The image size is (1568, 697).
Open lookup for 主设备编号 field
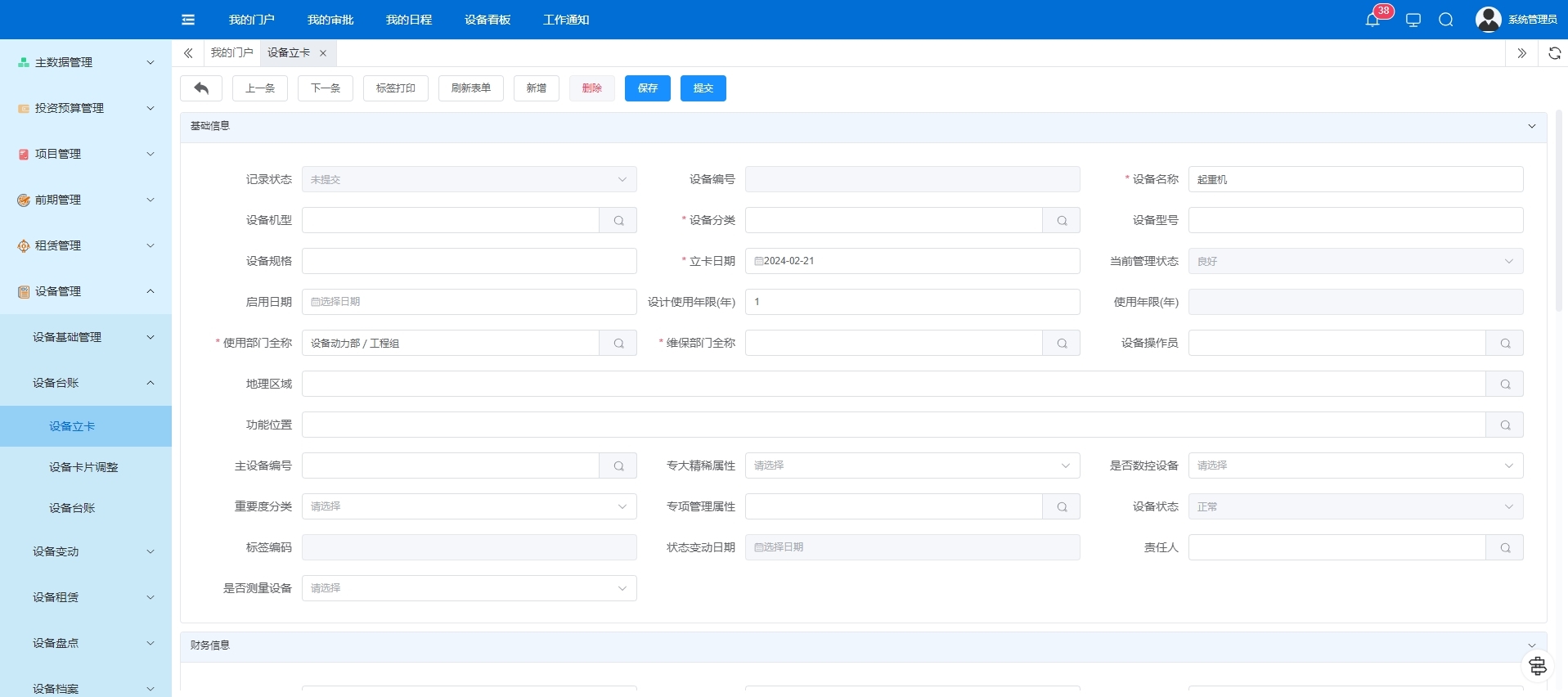pyautogui.click(x=618, y=465)
